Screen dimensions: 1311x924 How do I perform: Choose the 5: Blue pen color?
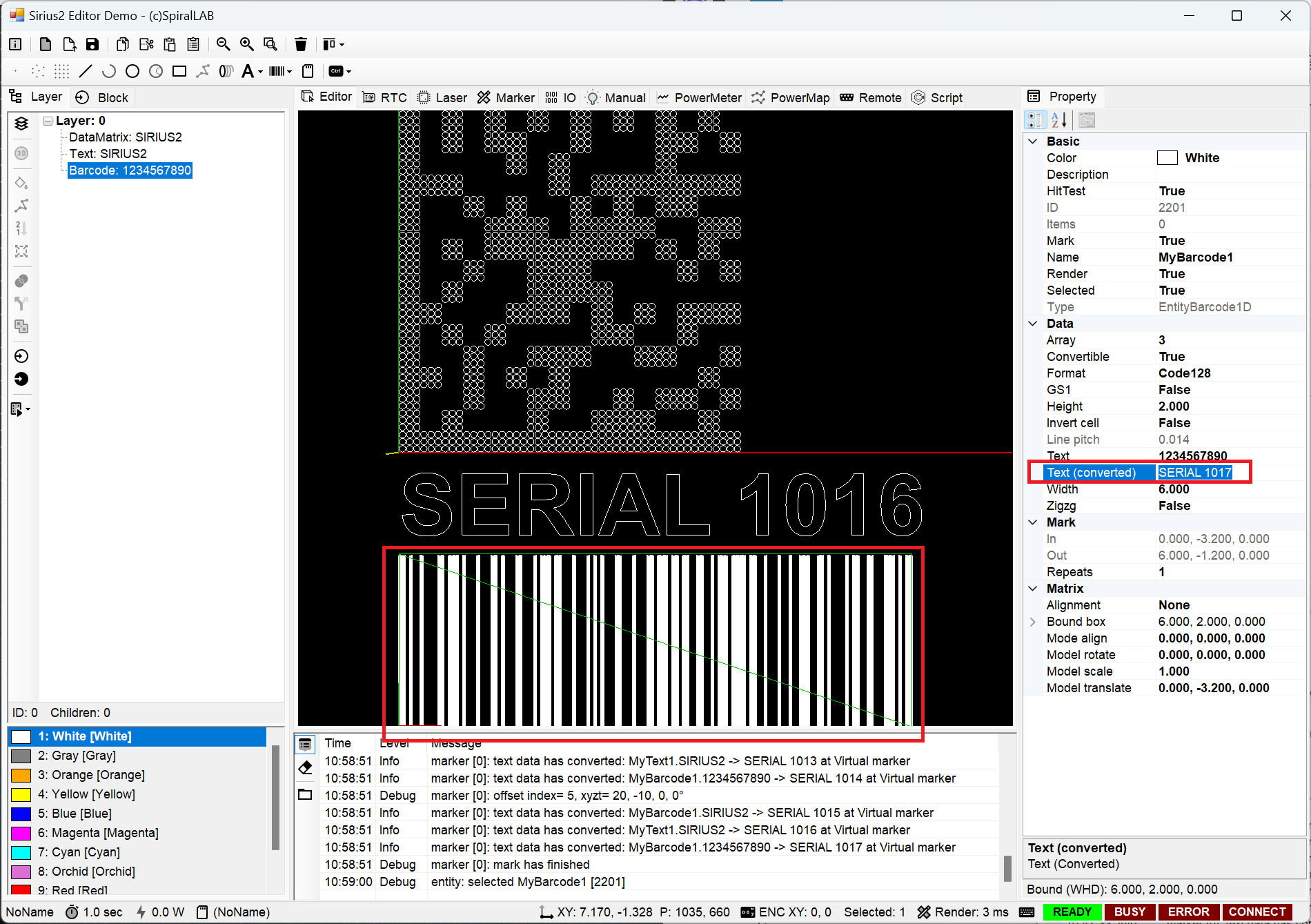point(137,814)
